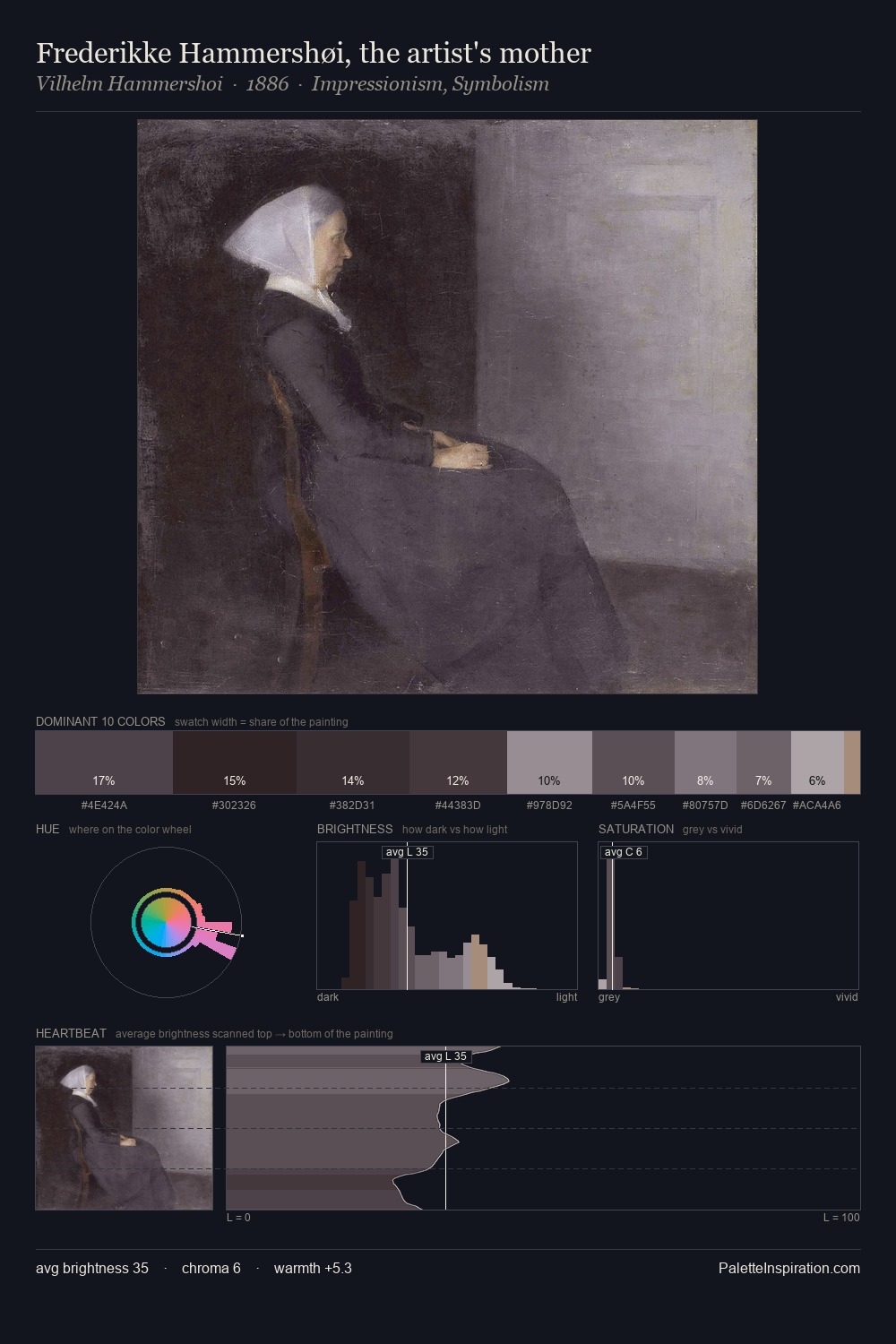This screenshot has height=1344, width=896.
Task: Click the painting title heading
Action: (314, 53)
